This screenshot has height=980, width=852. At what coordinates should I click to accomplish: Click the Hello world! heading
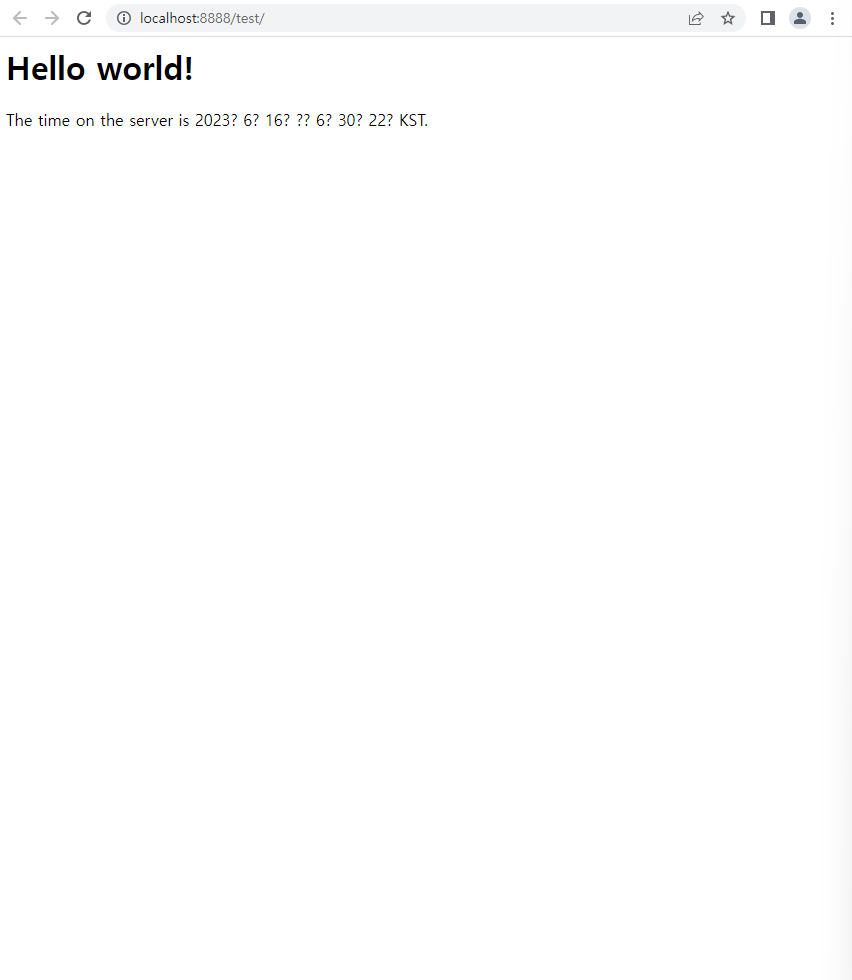[100, 68]
